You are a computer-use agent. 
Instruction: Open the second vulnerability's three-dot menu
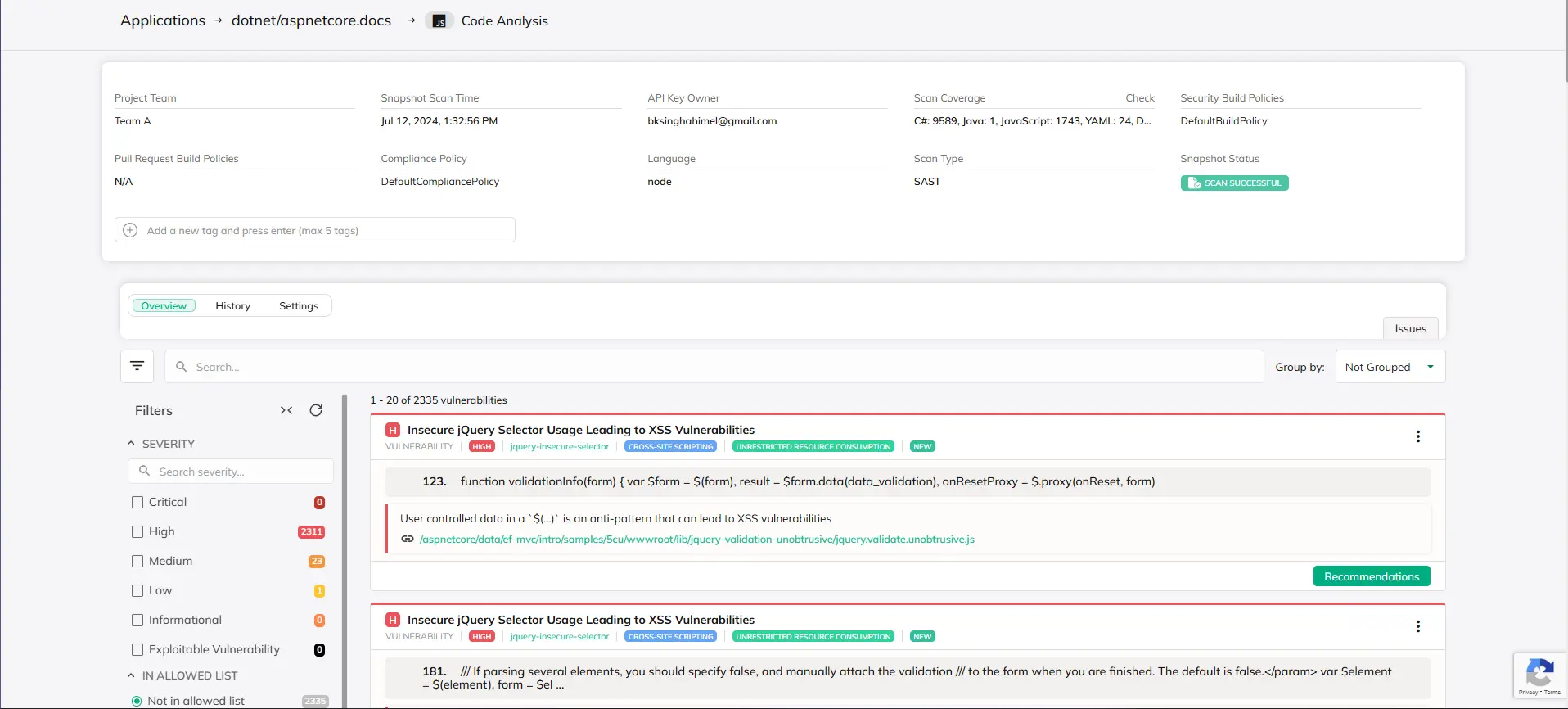coord(1417,627)
